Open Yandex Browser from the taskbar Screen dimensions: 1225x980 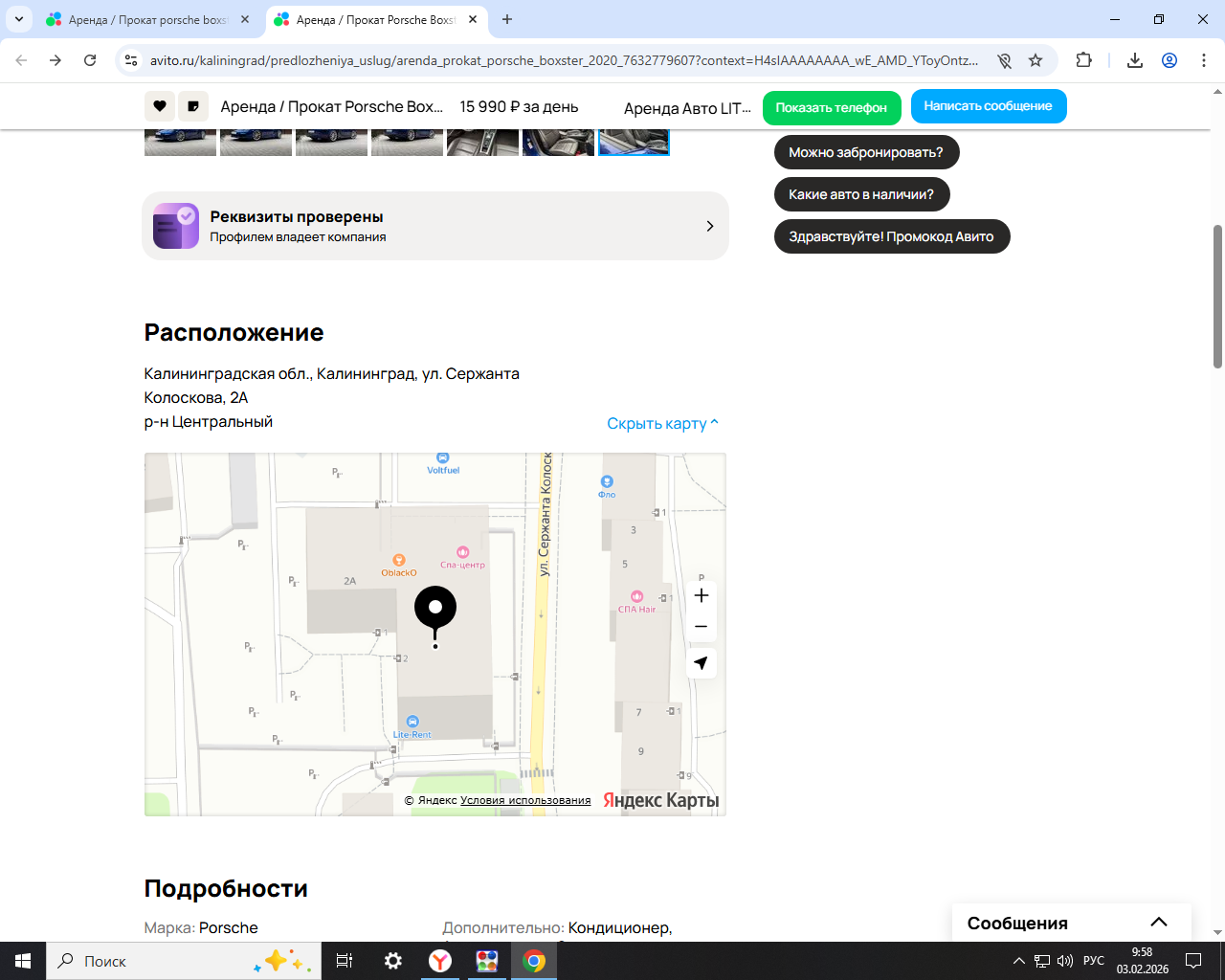coord(440,961)
